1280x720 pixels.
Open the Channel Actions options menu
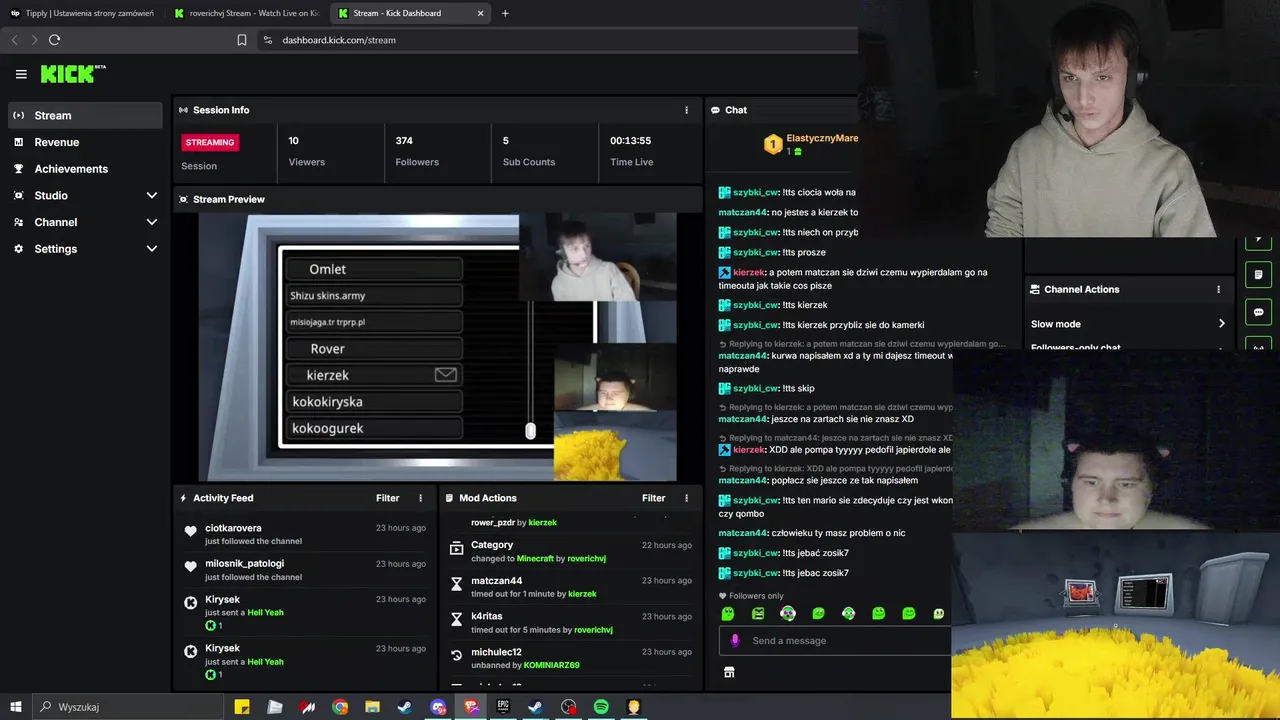coord(1218,289)
